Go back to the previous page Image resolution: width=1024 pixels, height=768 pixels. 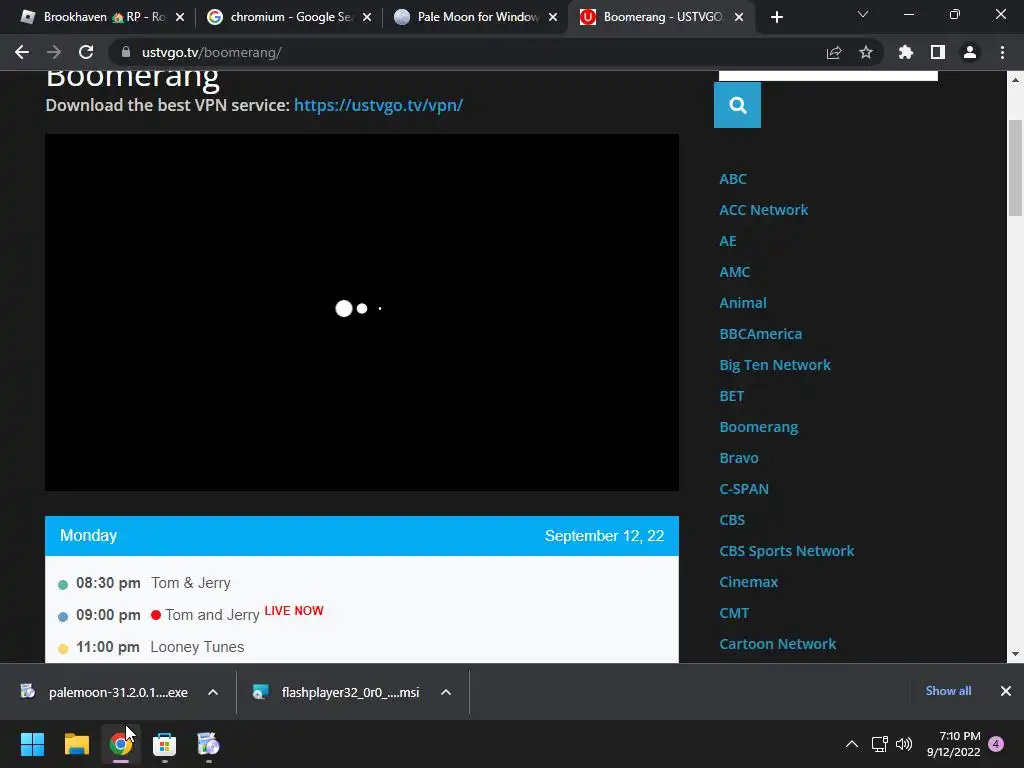tap(22, 52)
